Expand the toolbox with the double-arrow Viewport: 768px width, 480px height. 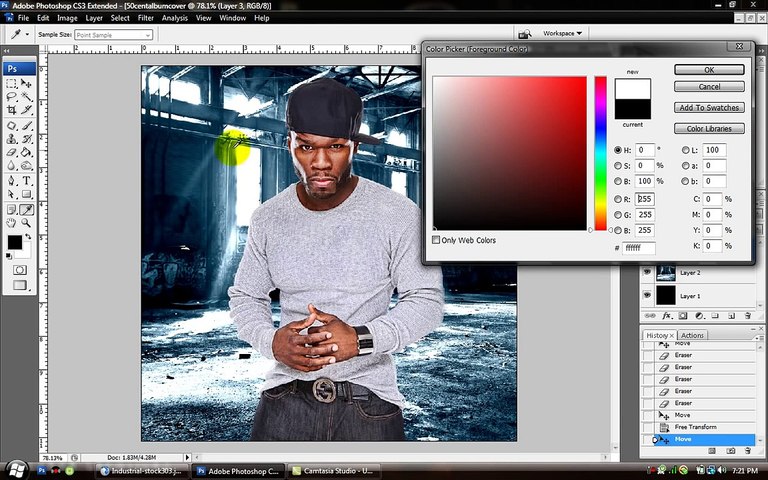click(x=8, y=52)
